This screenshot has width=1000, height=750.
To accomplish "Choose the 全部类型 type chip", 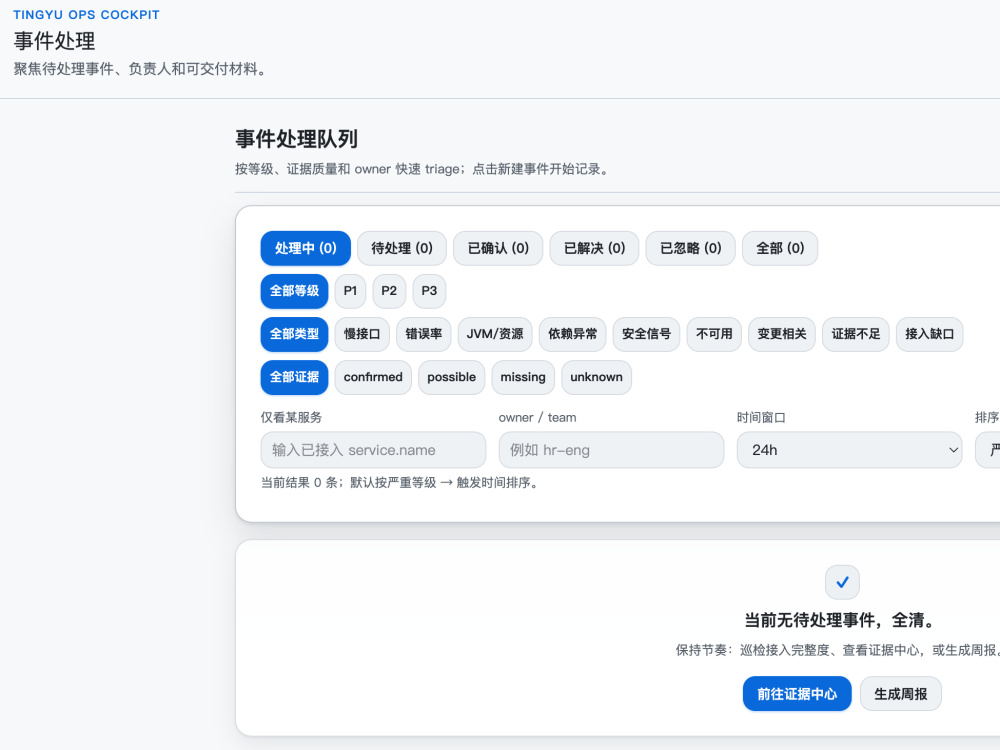I will [x=295, y=334].
